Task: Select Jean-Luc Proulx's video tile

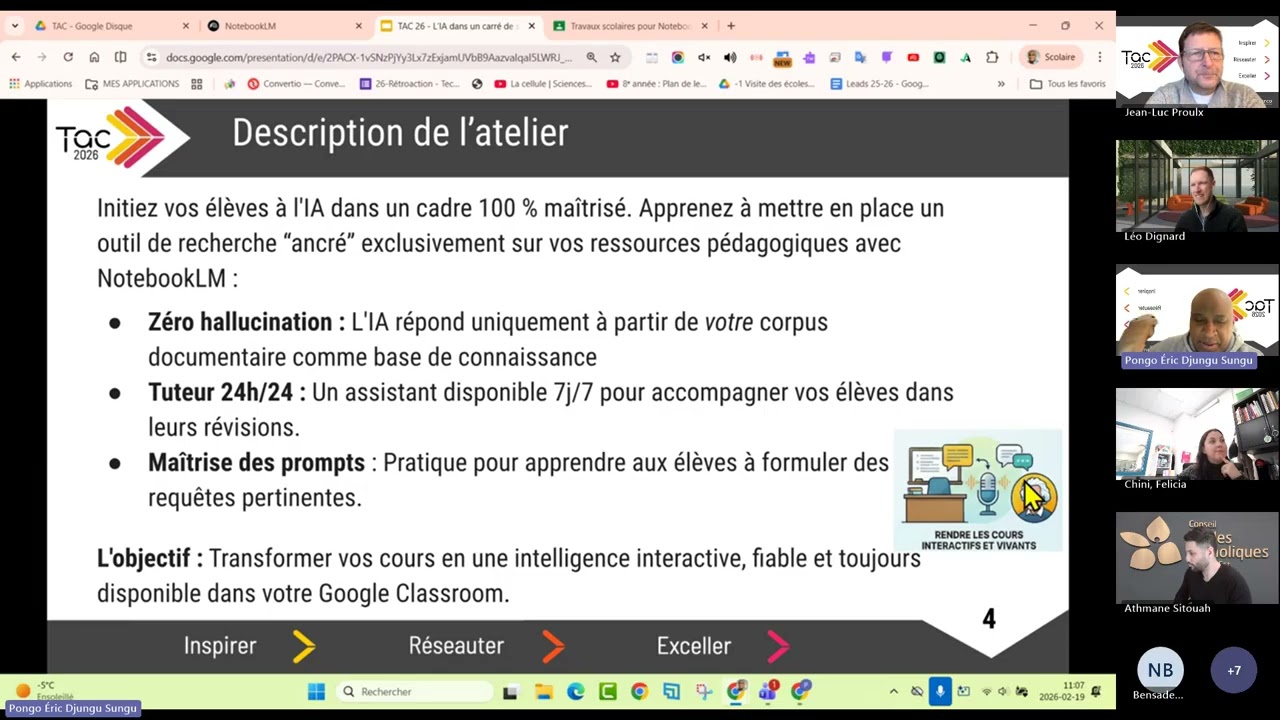Action: click(x=1197, y=63)
